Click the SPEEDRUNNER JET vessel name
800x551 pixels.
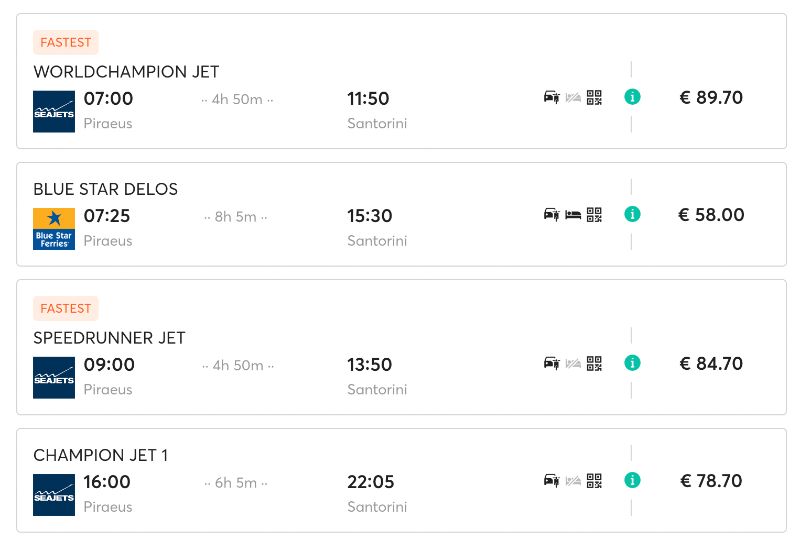coord(109,338)
